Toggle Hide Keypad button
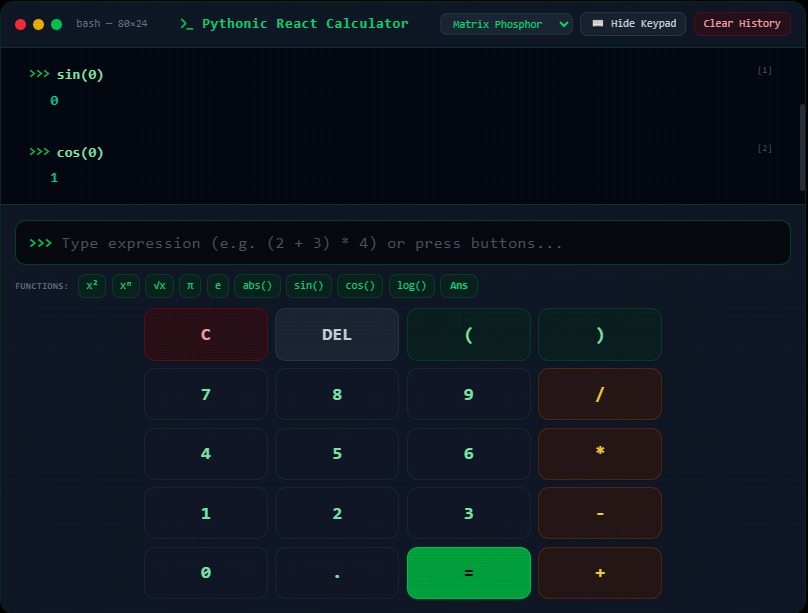808x613 pixels. [x=633, y=24]
